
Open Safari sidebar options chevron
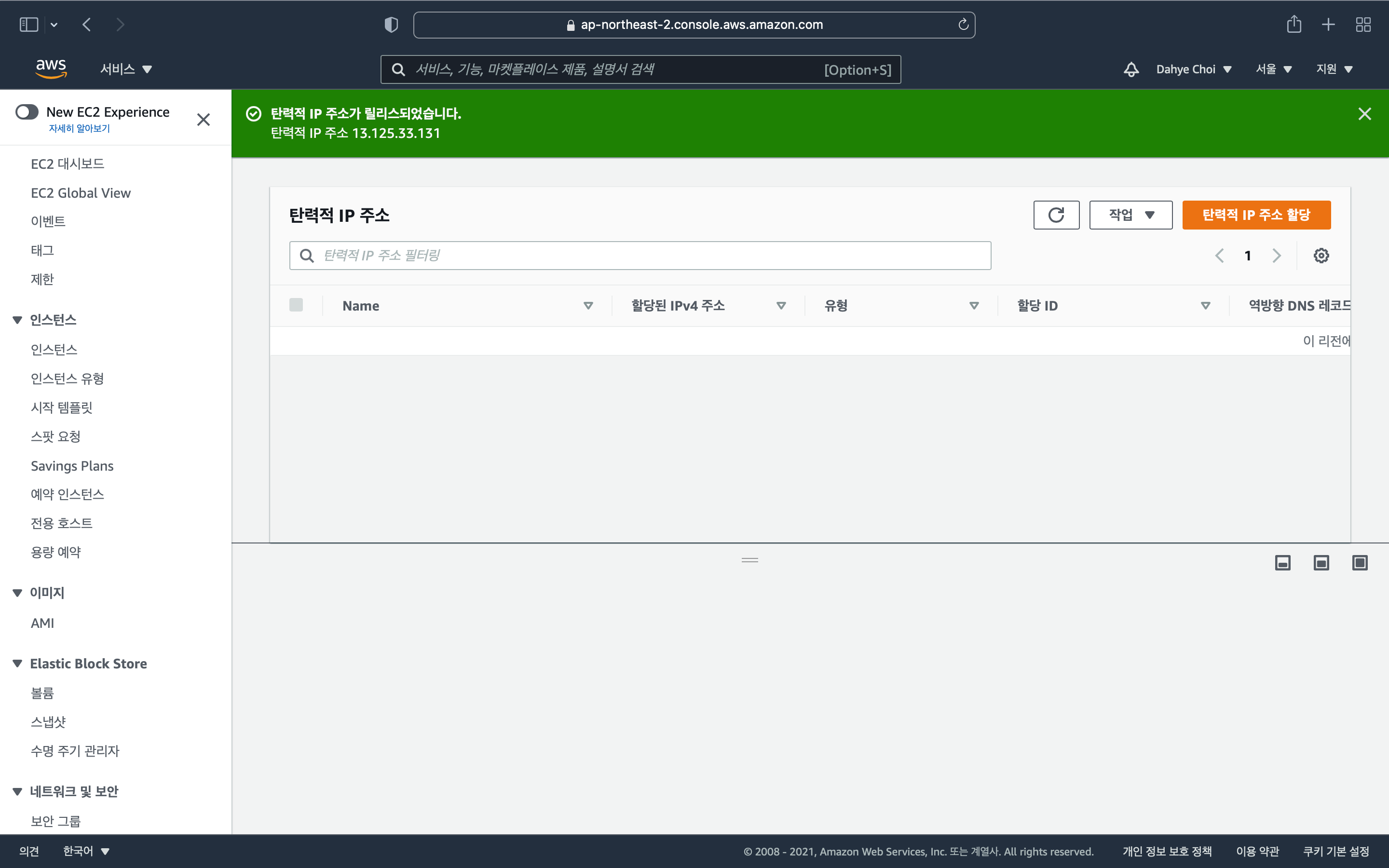tap(54, 25)
